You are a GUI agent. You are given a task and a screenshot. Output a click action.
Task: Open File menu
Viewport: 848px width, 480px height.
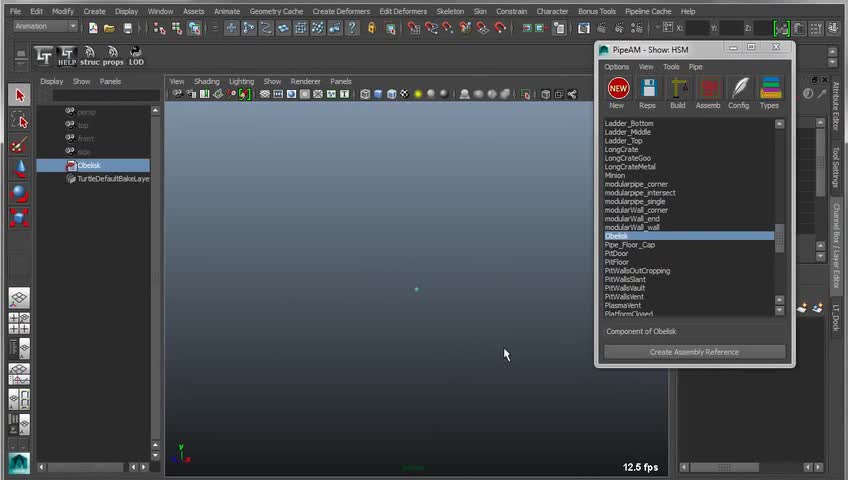[15, 11]
